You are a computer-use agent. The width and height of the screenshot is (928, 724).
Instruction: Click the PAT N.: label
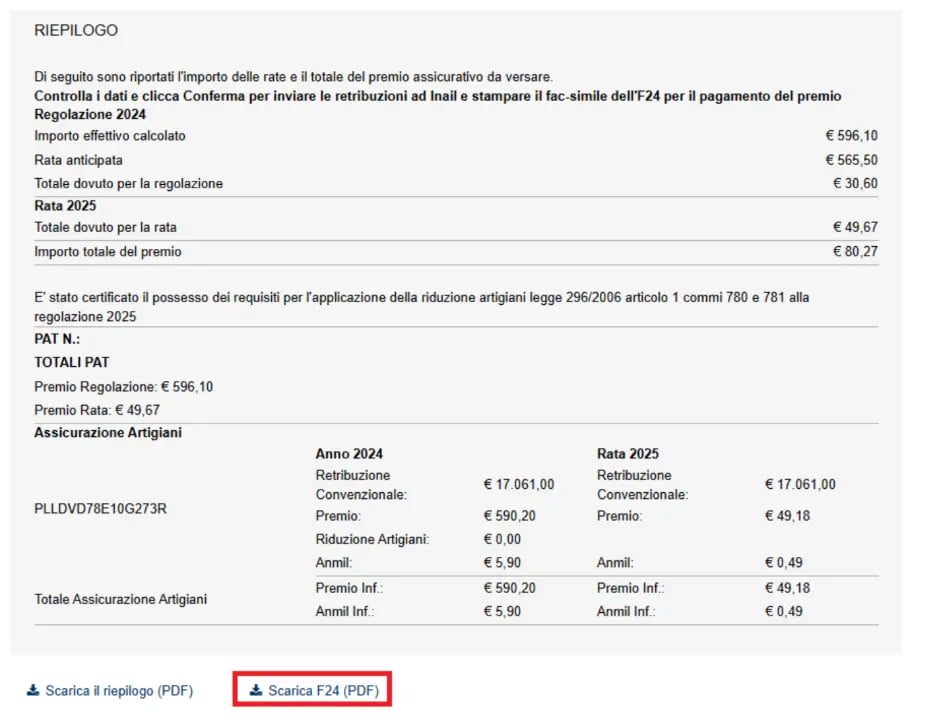tap(56, 339)
